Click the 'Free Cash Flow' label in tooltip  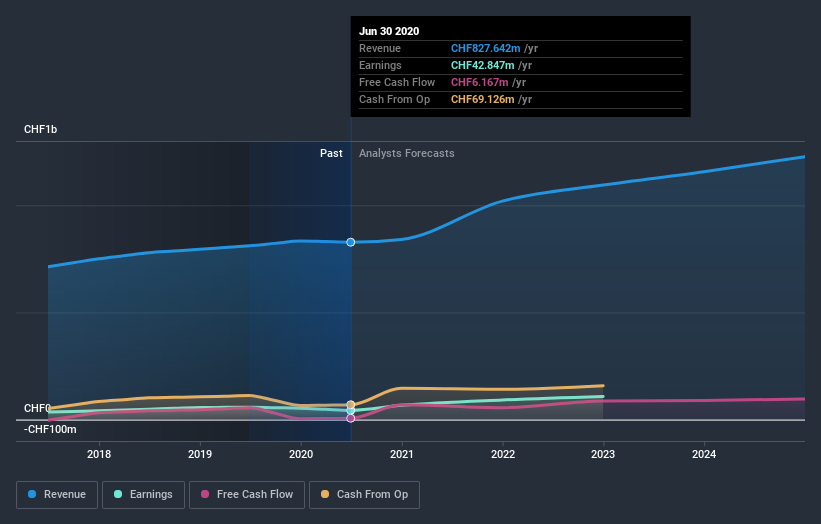tap(397, 82)
